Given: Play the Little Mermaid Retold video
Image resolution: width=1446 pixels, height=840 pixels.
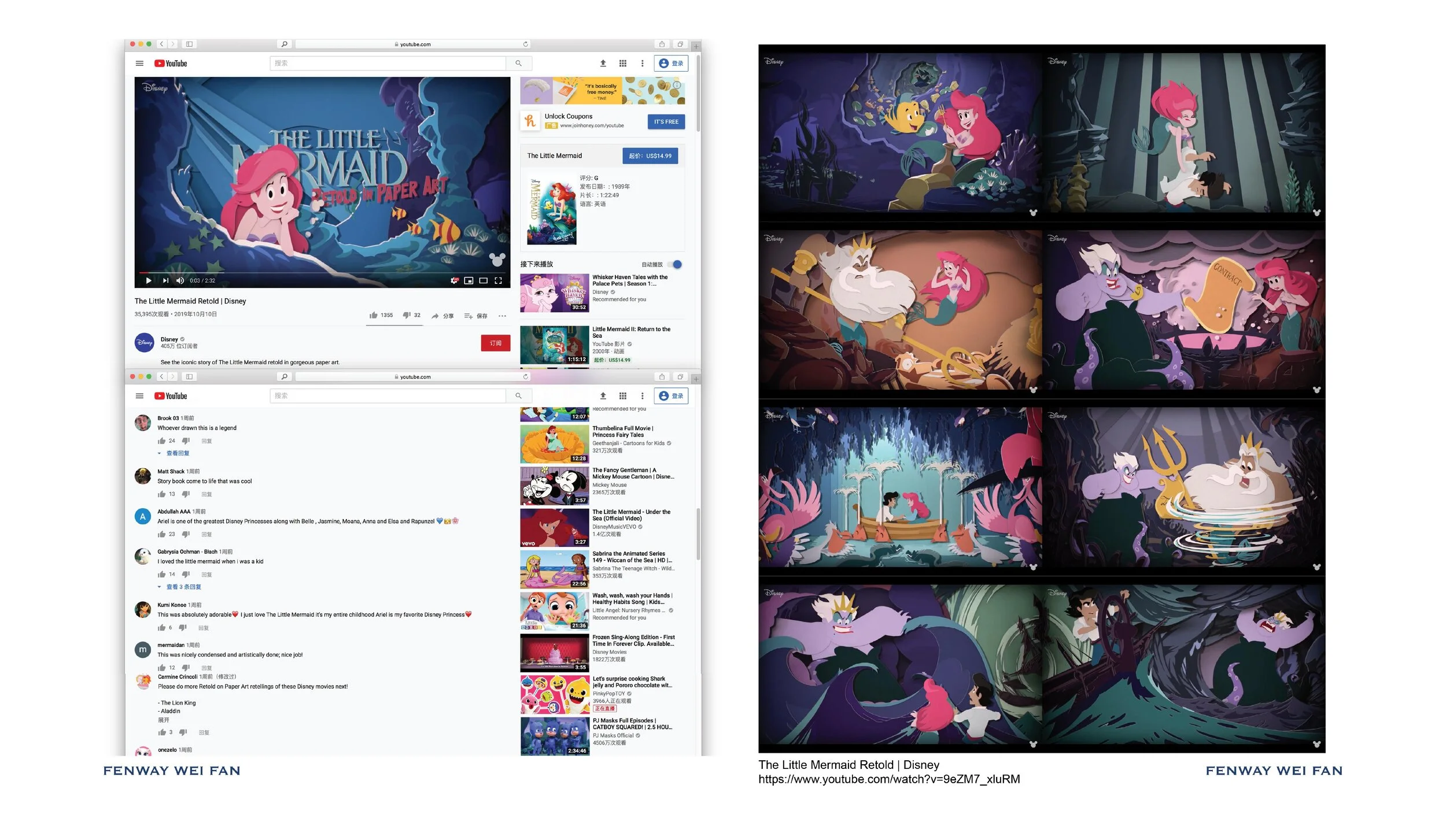Looking at the screenshot, I should click(x=149, y=280).
